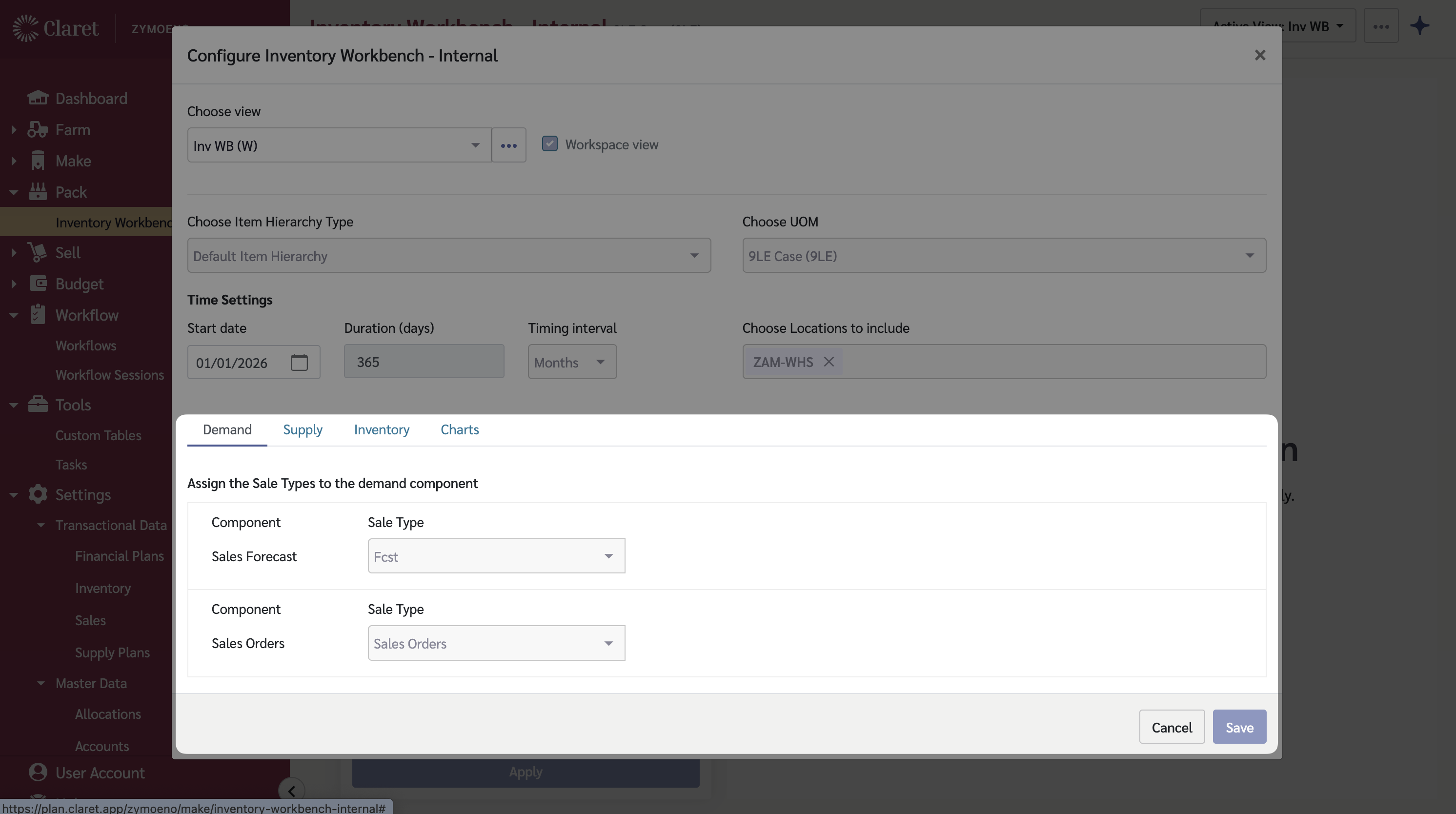Open the view options three-dot button
The image size is (1456, 814).
click(509, 145)
